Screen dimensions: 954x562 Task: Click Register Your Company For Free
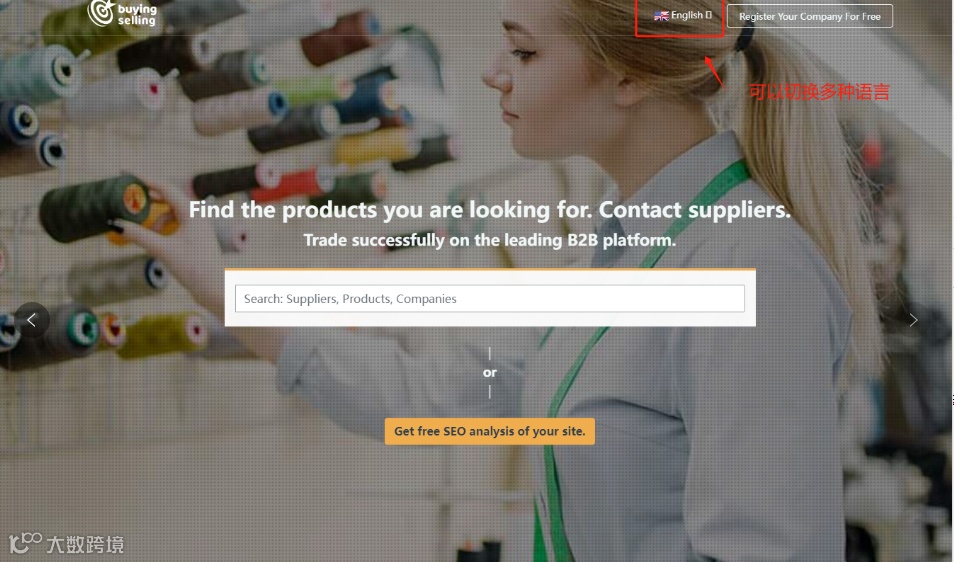pos(810,16)
